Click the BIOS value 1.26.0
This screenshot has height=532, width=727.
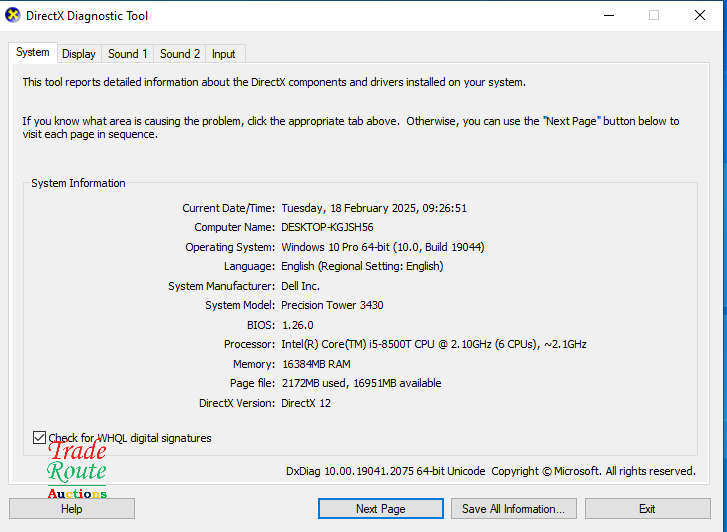point(298,325)
